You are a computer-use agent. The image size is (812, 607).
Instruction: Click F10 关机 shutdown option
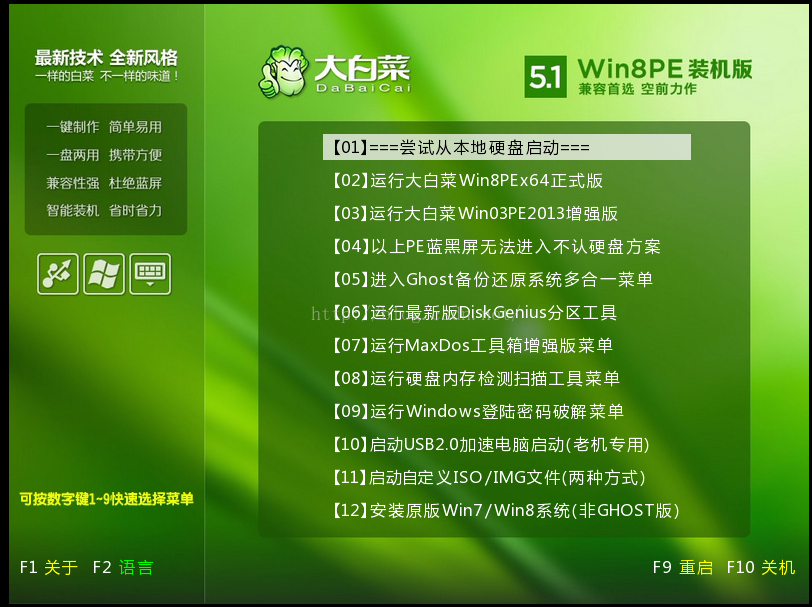760,568
